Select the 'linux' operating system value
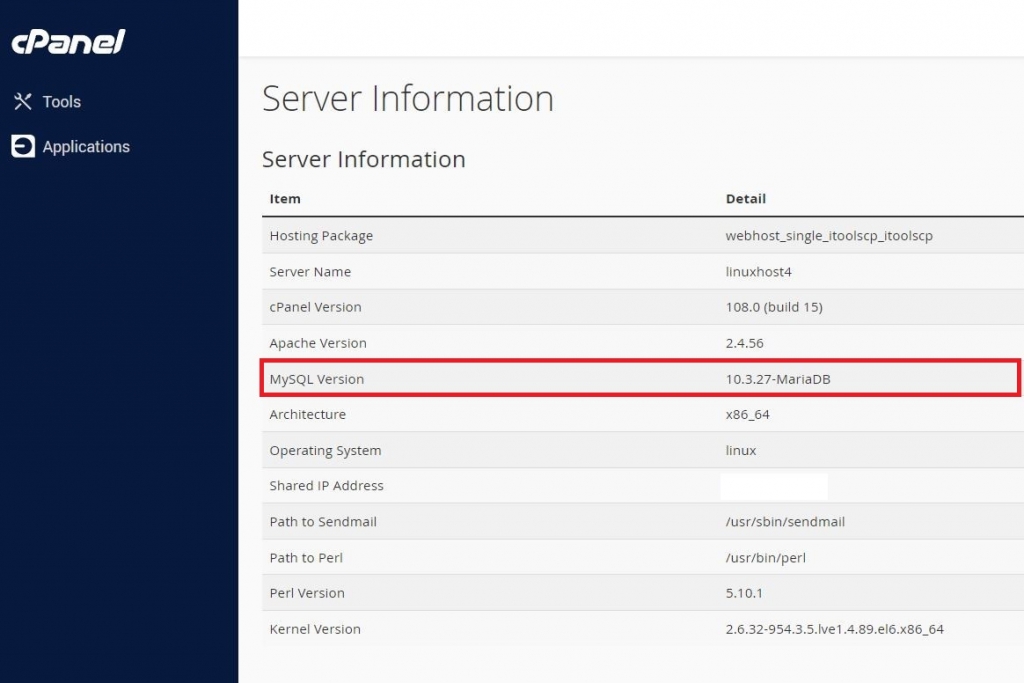Viewport: 1024px width, 683px height. tap(741, 451)
